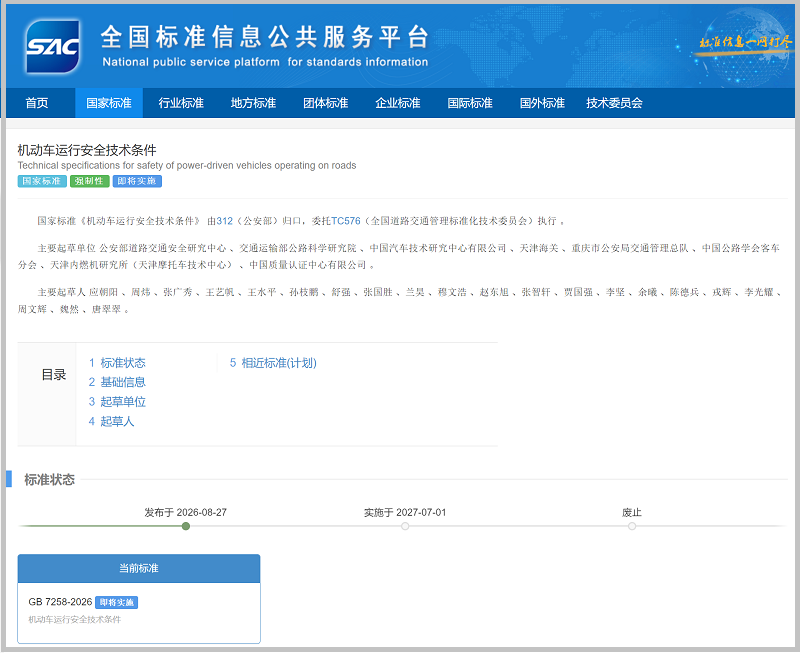Click the 目录 label
This screenshot has height=653, width=800.
[54, 374]
